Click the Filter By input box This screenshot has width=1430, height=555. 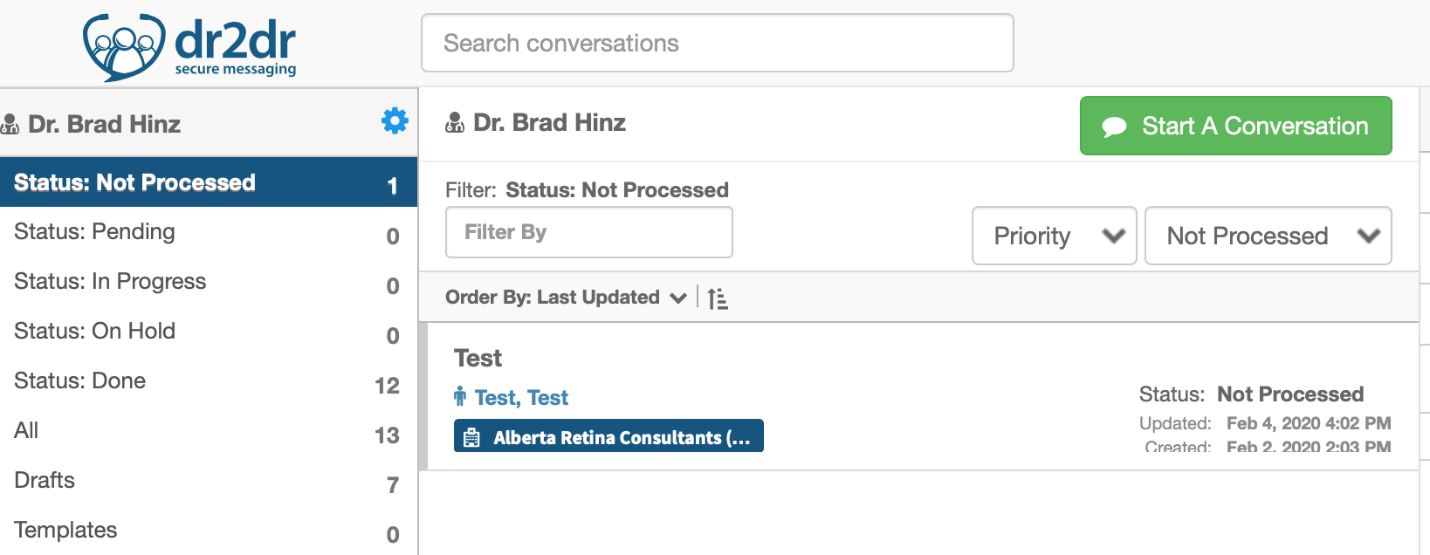[x=589, y=232]
